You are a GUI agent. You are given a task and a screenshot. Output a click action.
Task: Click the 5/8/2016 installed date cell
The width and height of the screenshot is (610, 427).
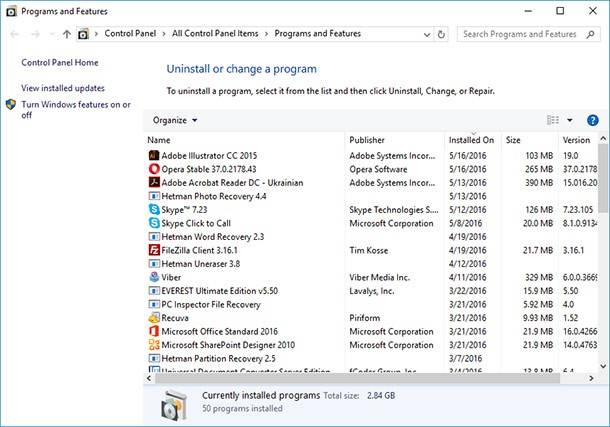tap(465, 223)
